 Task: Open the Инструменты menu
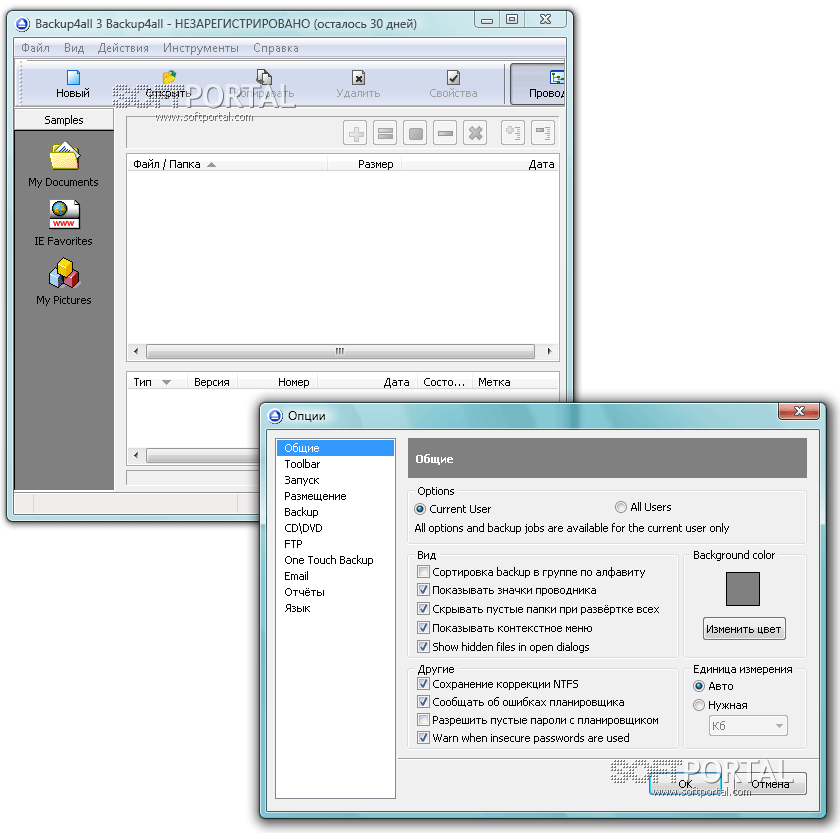[x=201, y=48]
